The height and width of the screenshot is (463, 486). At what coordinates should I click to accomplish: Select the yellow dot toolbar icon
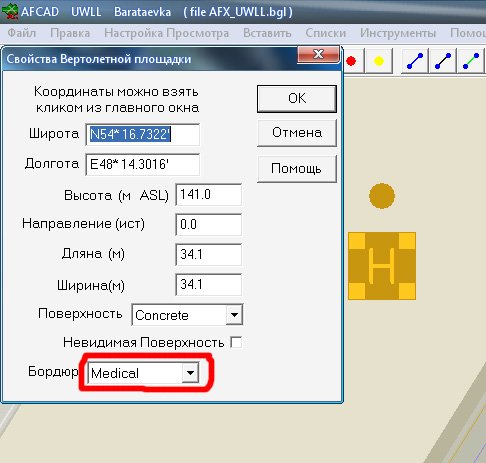pyautogui.click(x=379, y=61)
